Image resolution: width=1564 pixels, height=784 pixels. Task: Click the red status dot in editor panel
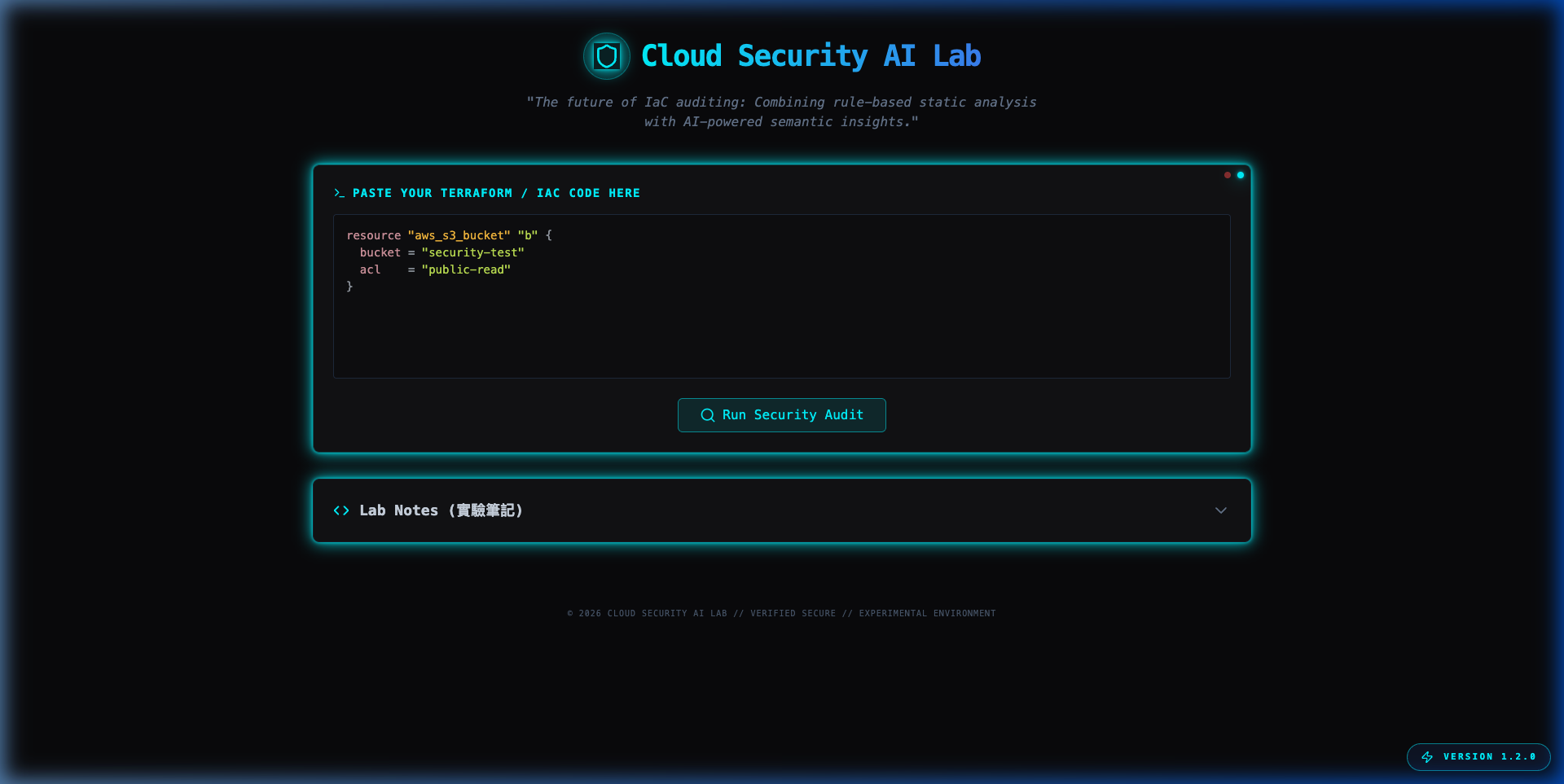click(1227, 175)
